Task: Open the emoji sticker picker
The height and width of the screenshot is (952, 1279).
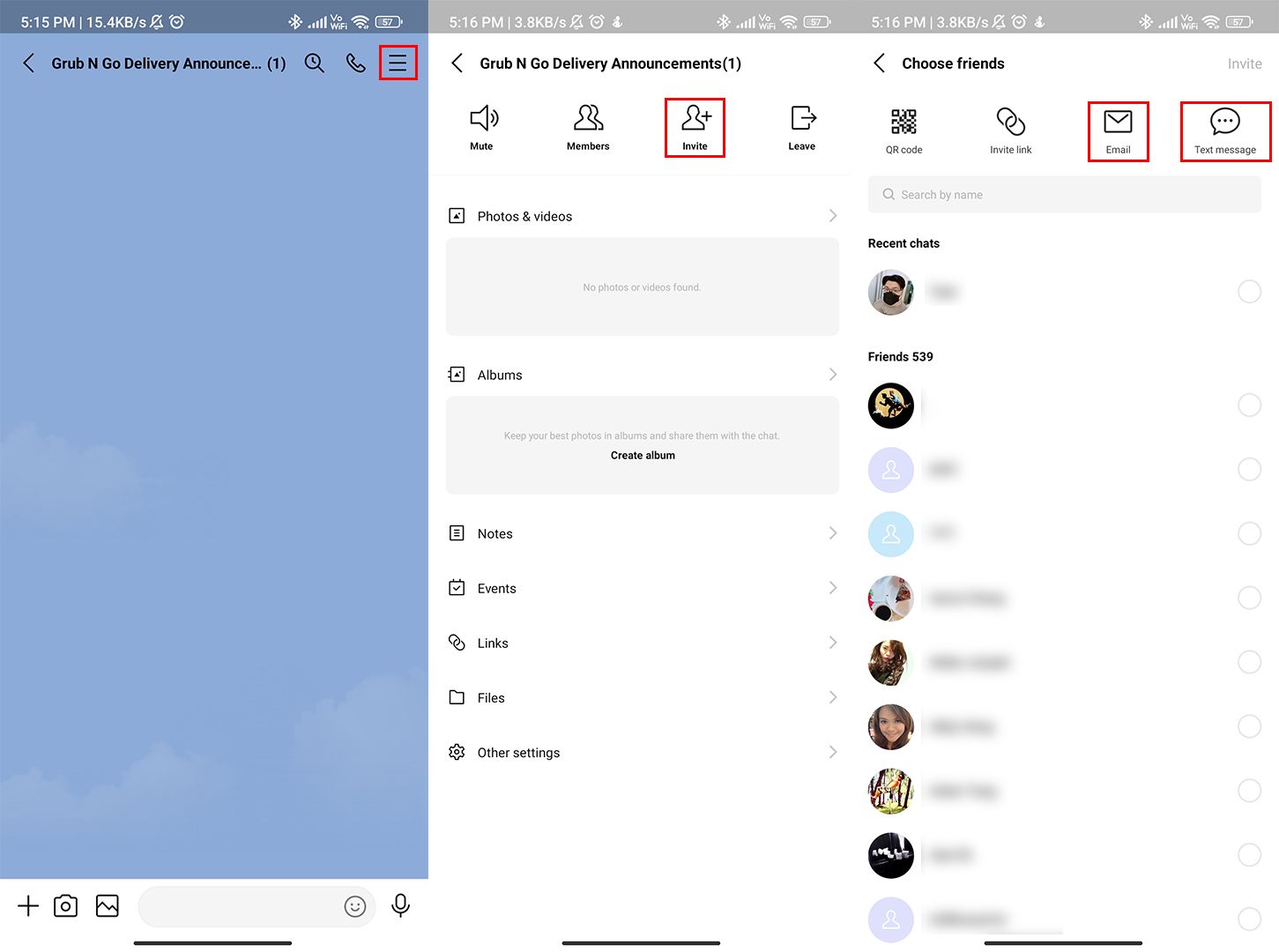Action: pos(355,906)
